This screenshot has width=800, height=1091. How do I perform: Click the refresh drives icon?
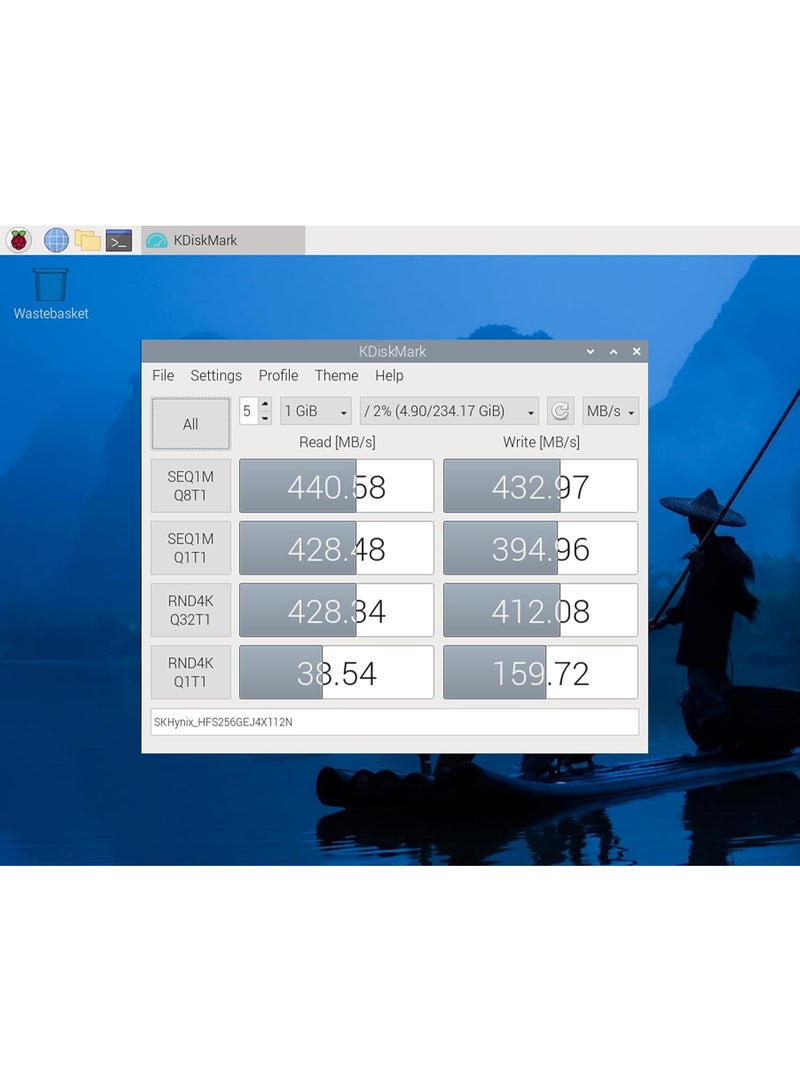561,411
